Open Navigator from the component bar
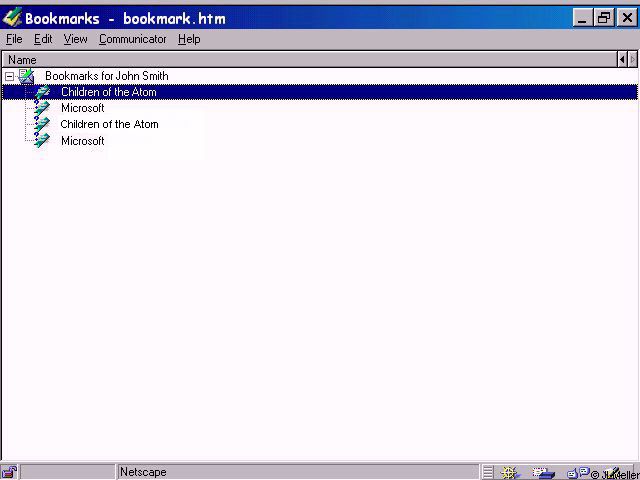Image resolution: width=640 pixels, height=480 pixels. 510,473
